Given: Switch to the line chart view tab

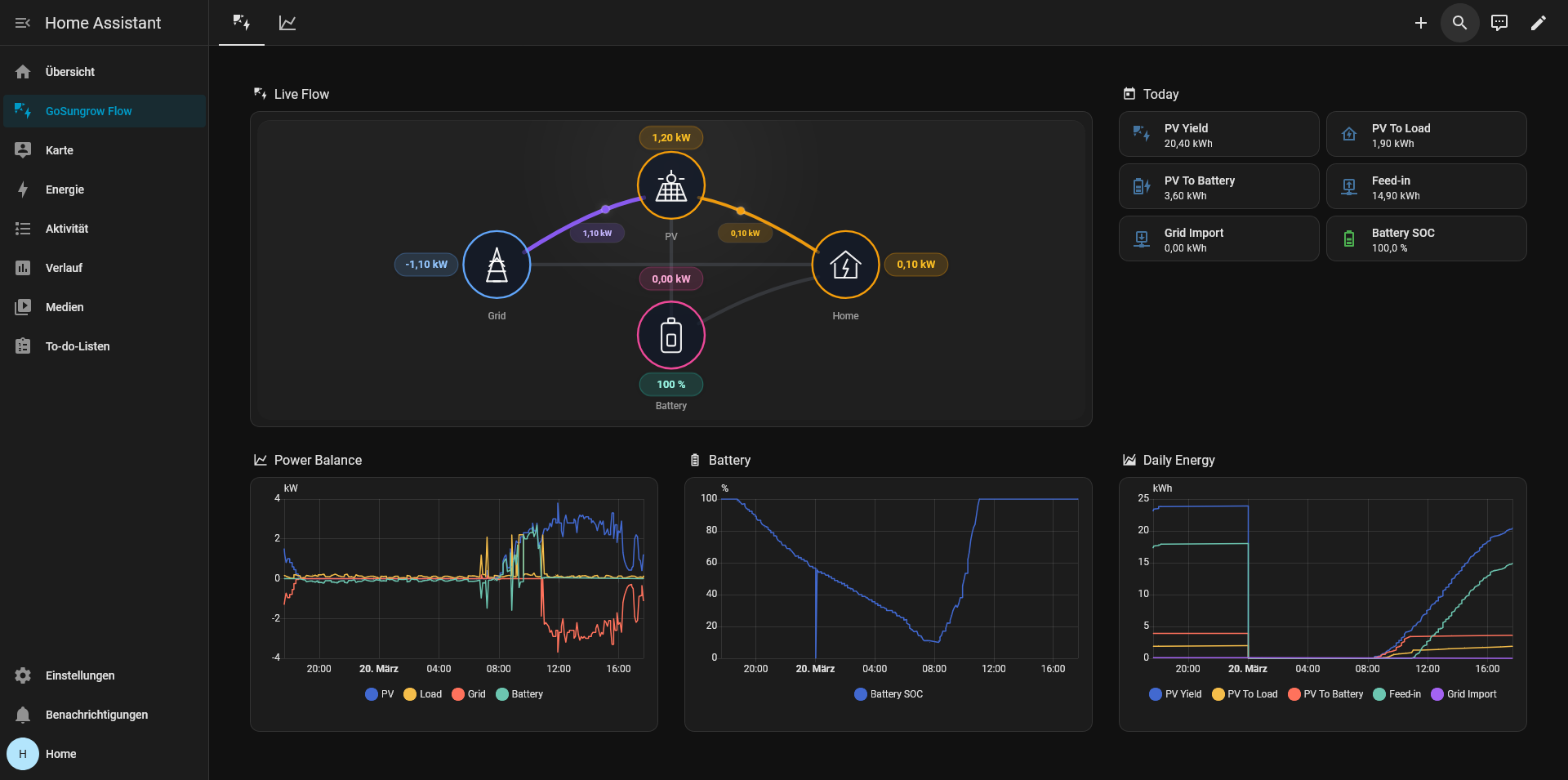Looking at the screenshot, I should point(287,23).
